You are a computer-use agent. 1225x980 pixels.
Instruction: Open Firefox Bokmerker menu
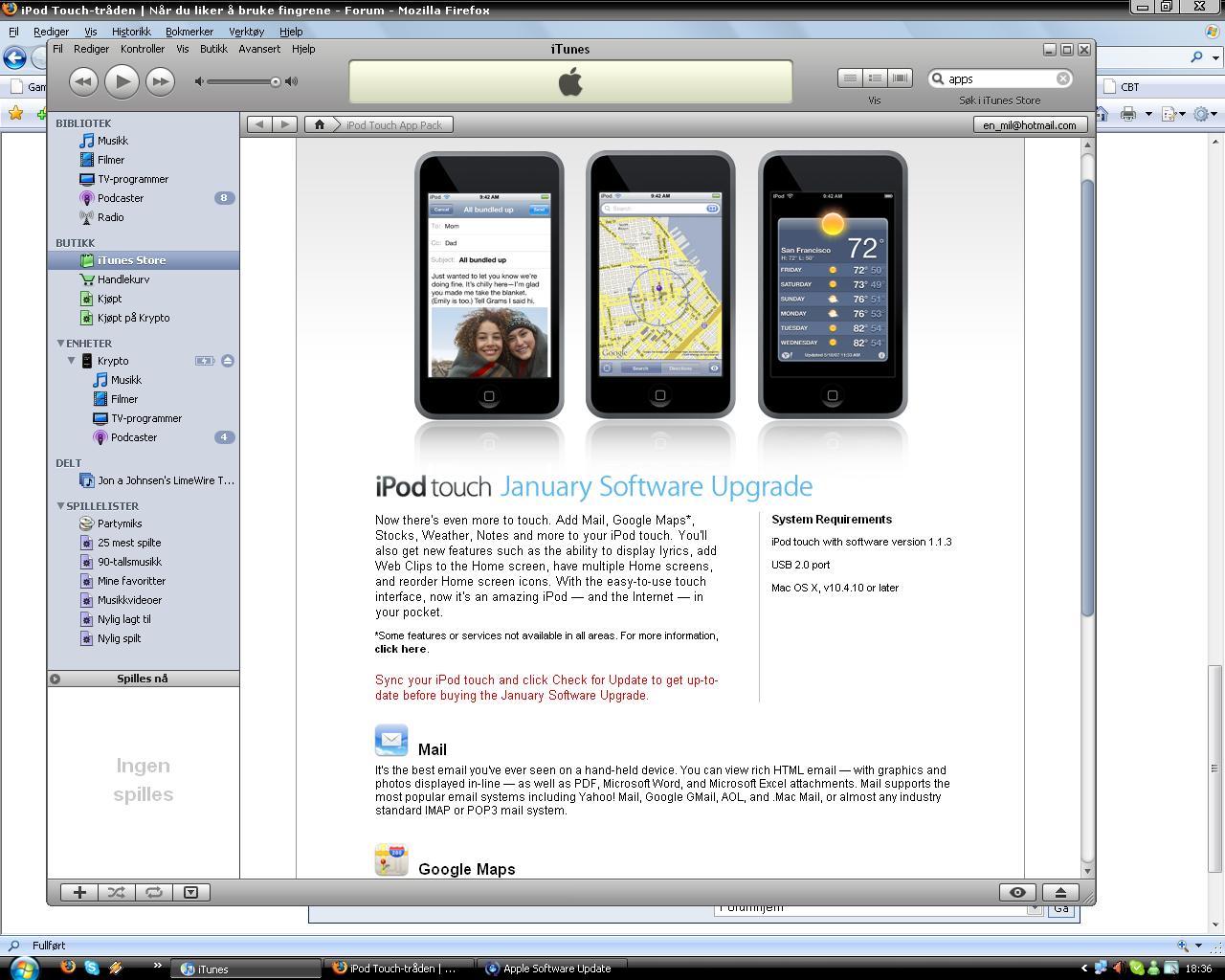189,32
